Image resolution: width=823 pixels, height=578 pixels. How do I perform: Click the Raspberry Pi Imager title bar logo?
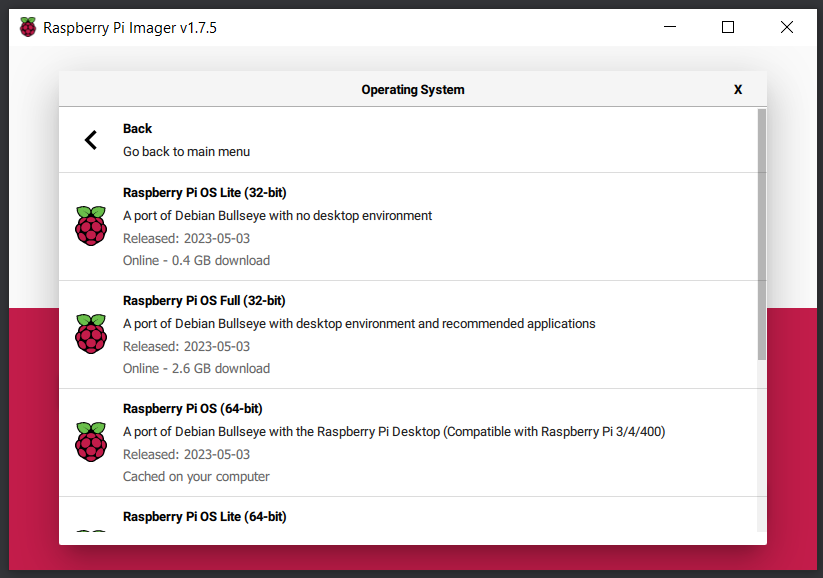28,27
